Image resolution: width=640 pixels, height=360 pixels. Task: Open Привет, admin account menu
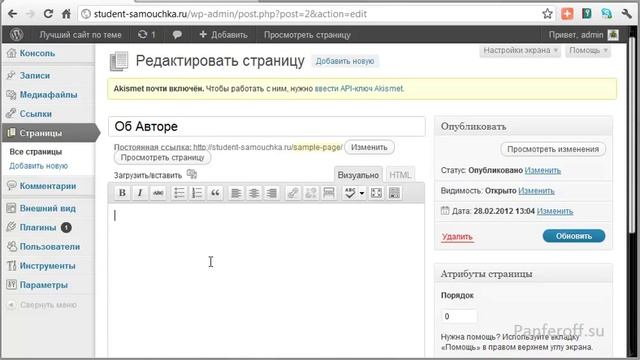click(583, 35)
